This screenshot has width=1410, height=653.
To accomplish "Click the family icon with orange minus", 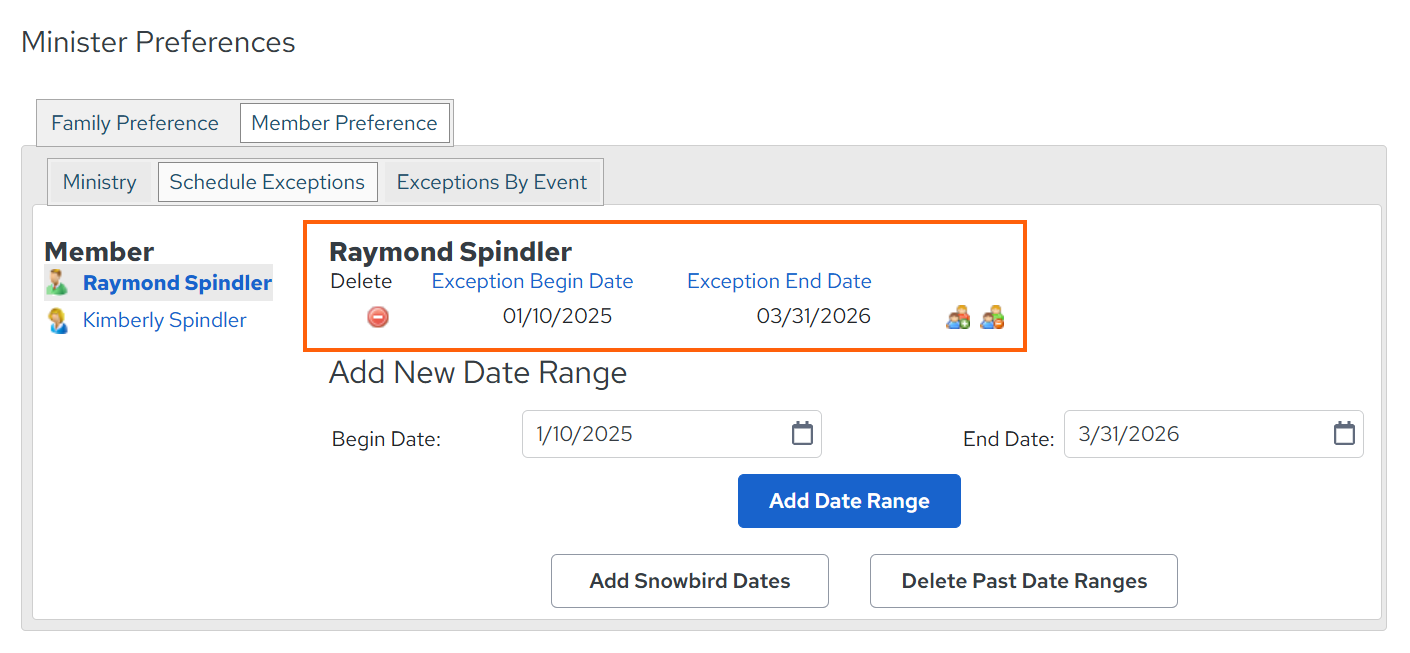I will click(x=992, y=318).
